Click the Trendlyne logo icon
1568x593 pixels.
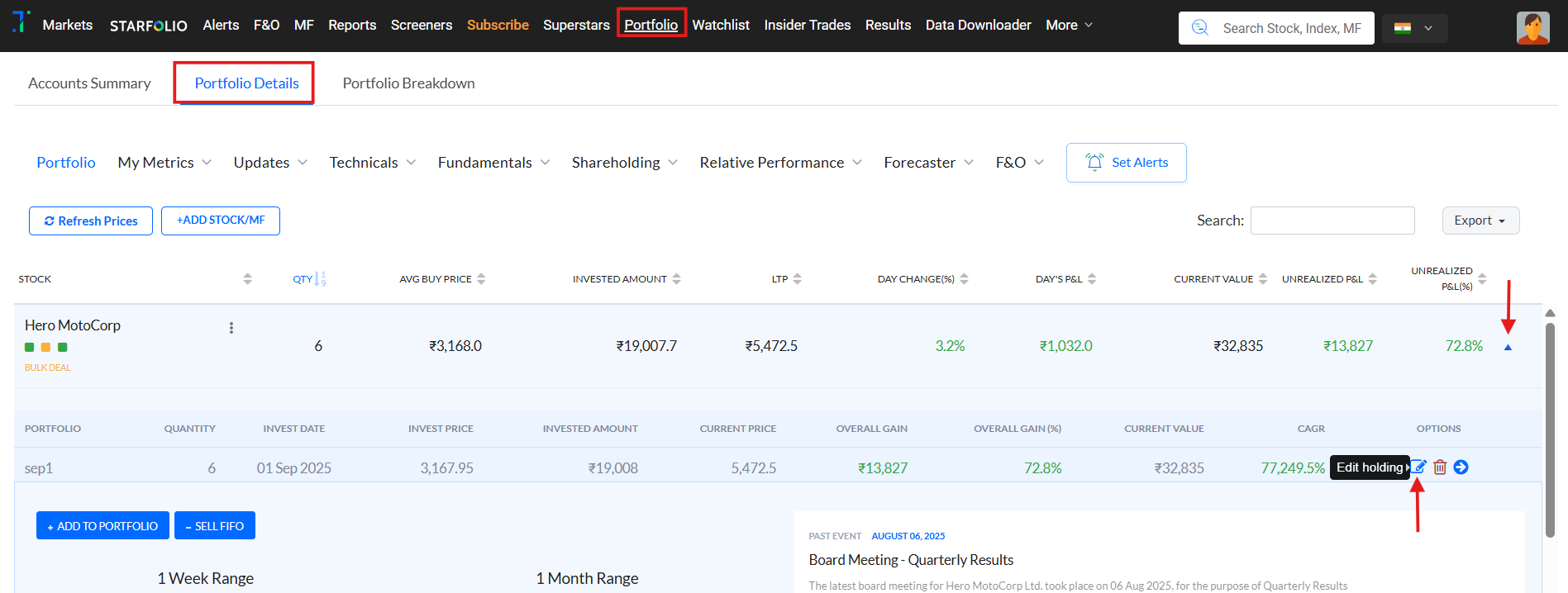point(21,22)
